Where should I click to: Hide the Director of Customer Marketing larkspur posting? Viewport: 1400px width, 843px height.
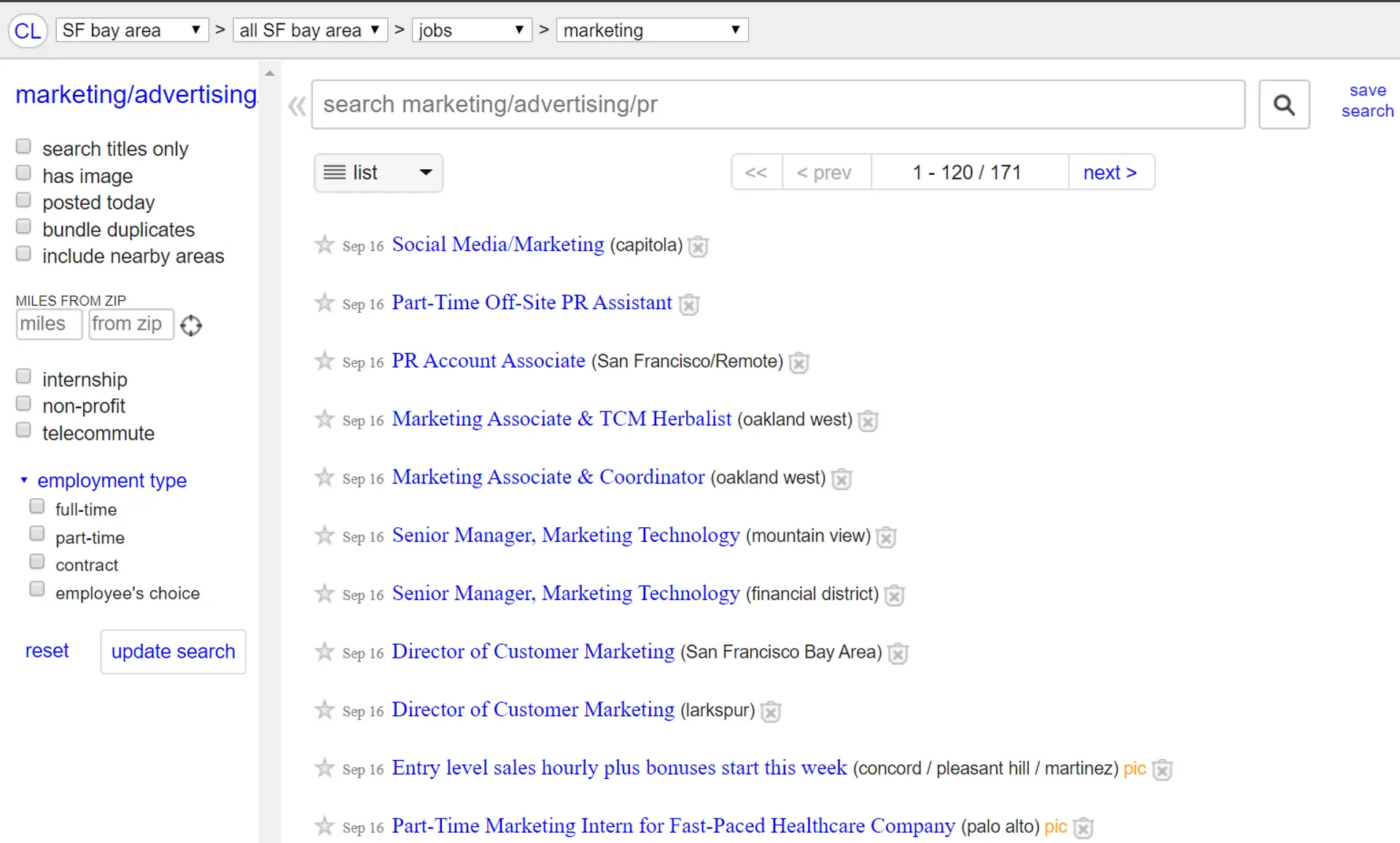[771, 711]
